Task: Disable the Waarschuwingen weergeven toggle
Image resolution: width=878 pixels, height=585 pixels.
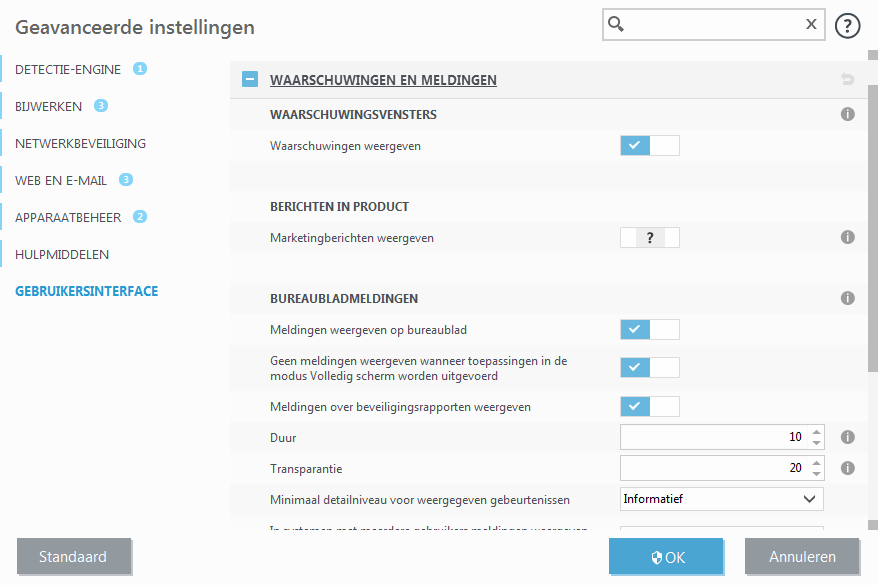Action: 649,145
